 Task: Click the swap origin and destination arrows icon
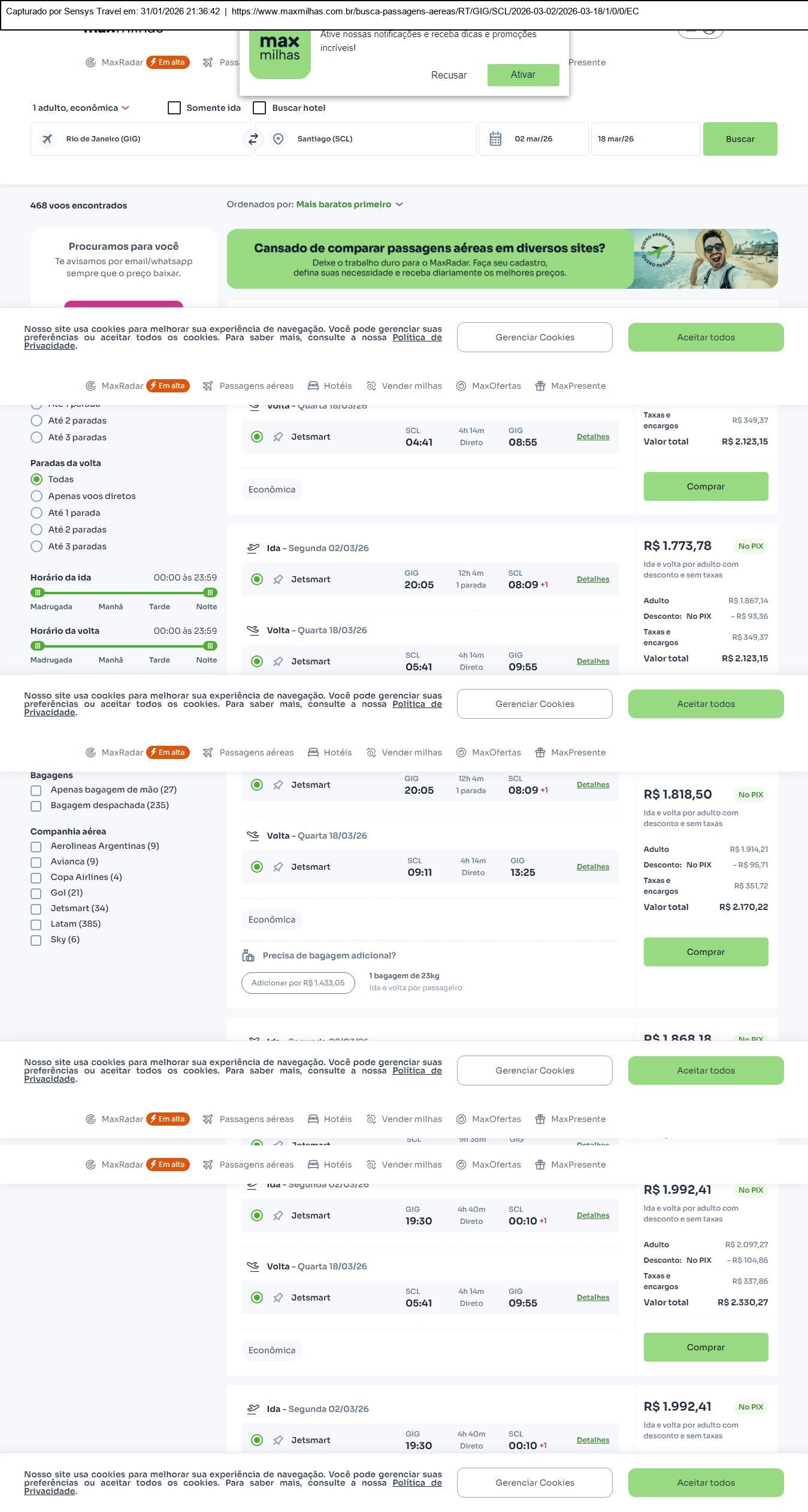[x=253, y=139]
